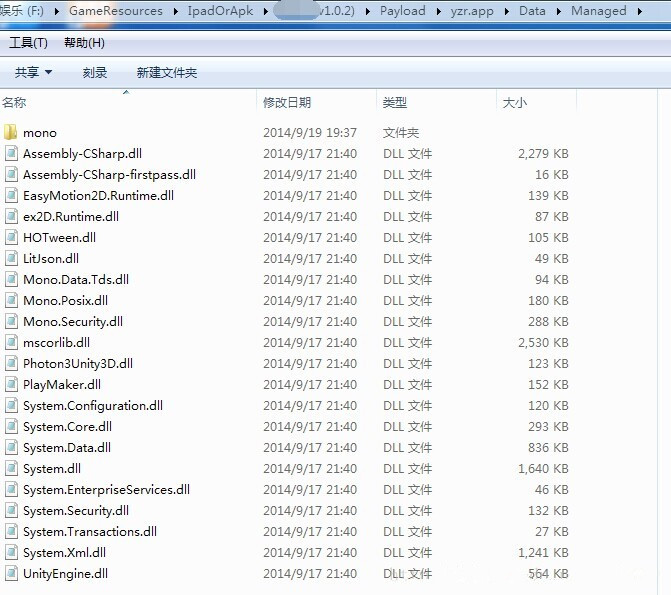The height and width of the screenshot is (595, 671).
Task: Select the mono folder icon
Action: 11,132
